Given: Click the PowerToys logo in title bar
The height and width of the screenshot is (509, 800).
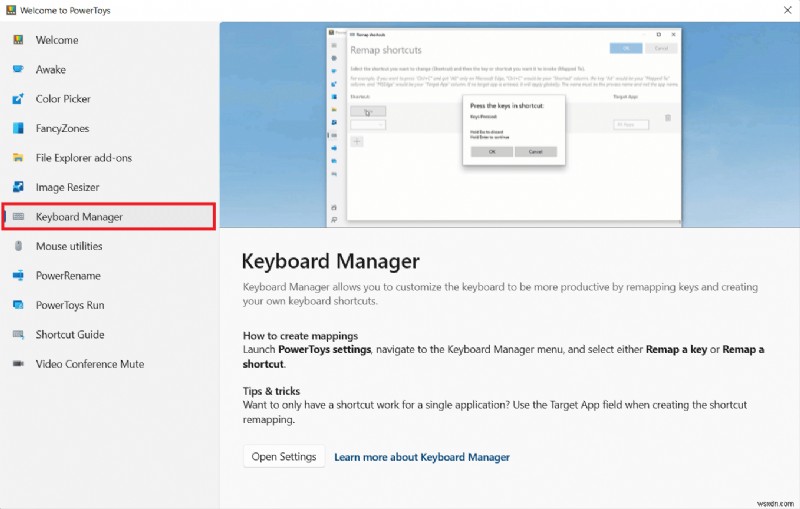Looking at the screenshot, I should point(11,10).
